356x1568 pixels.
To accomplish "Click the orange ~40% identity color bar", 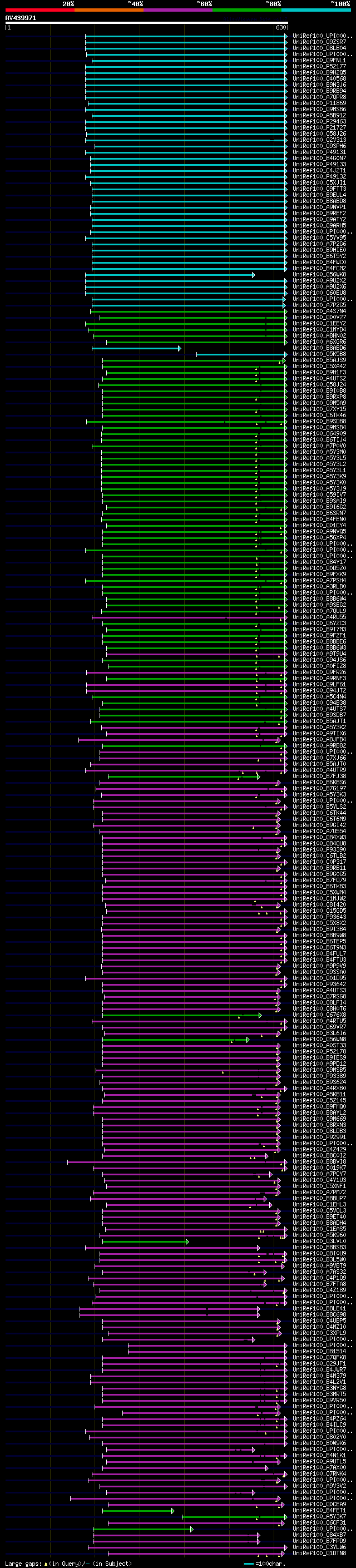I will pos(109,10).
